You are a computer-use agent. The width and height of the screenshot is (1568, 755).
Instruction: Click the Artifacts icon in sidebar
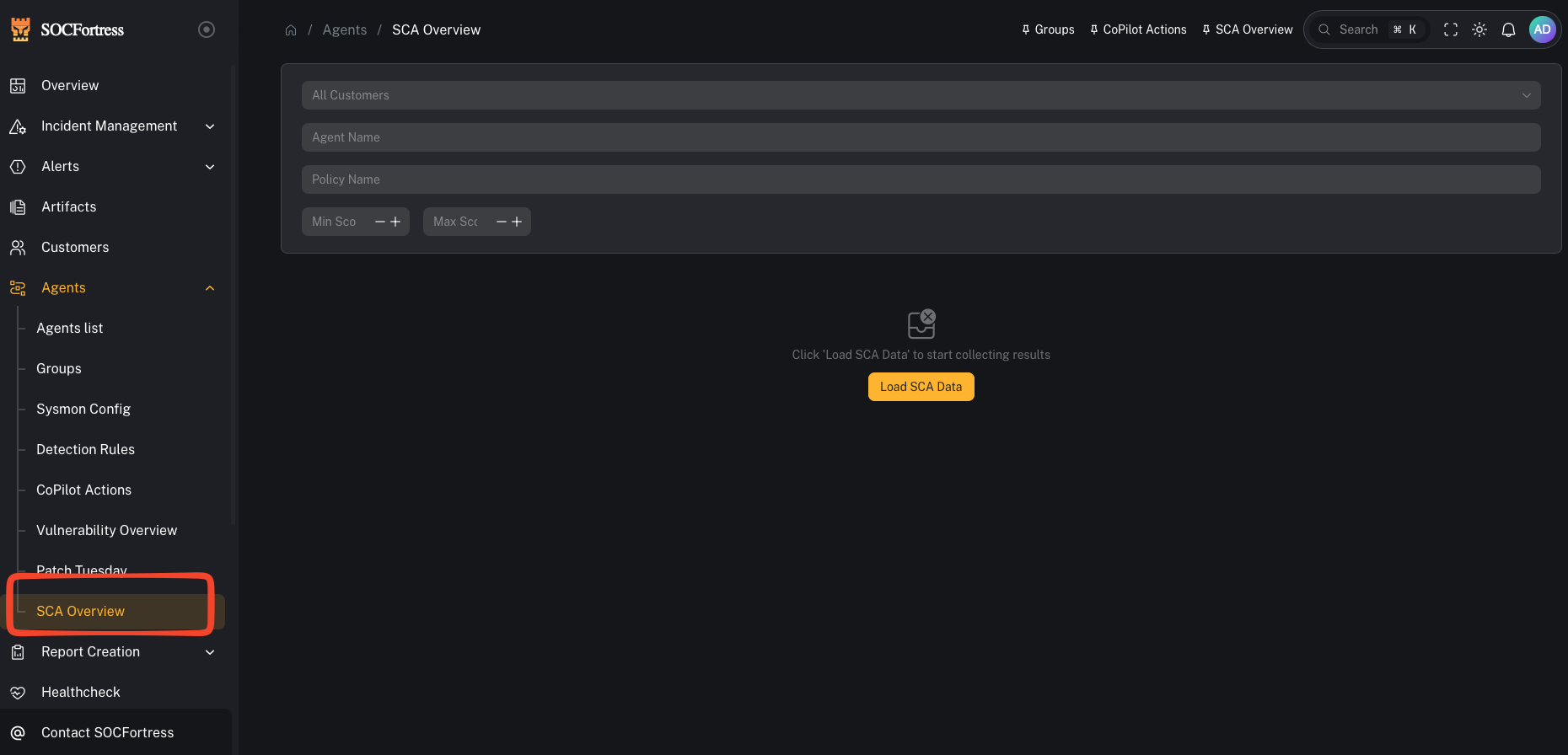18,206
